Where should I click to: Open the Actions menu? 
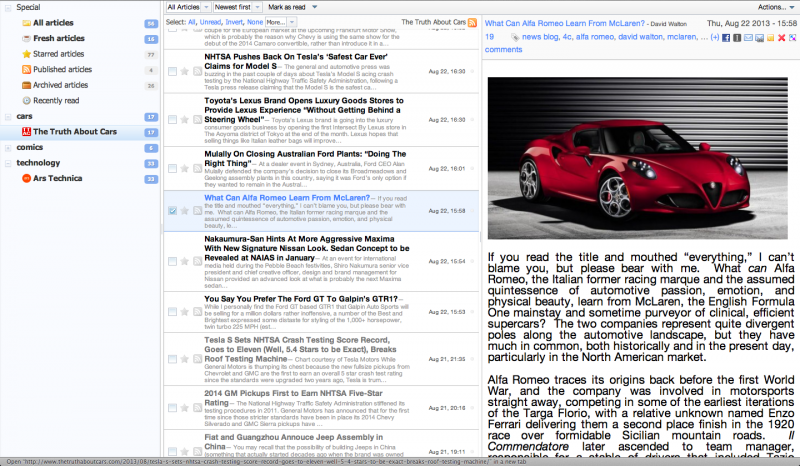(771, 6)
